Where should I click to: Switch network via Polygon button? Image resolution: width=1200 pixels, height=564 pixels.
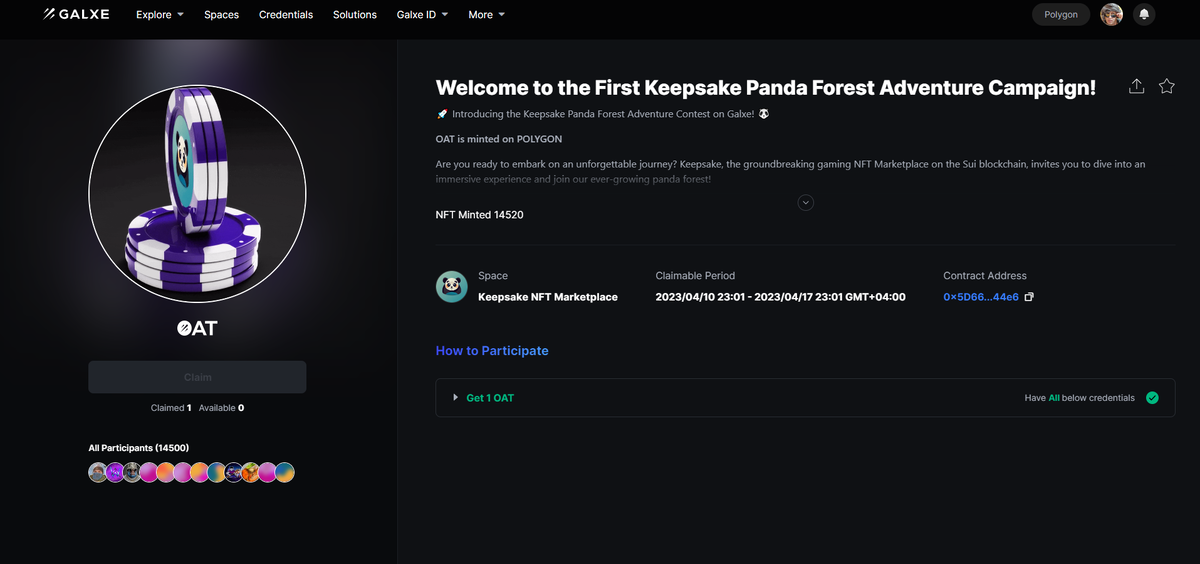tap(1061, 15)
